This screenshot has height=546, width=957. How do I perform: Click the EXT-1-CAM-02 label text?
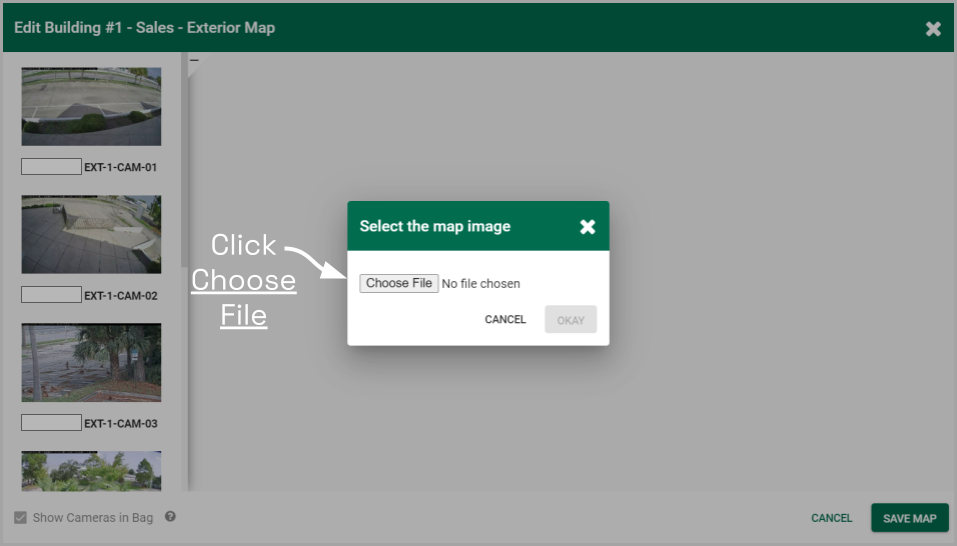[x=121, y=295]
